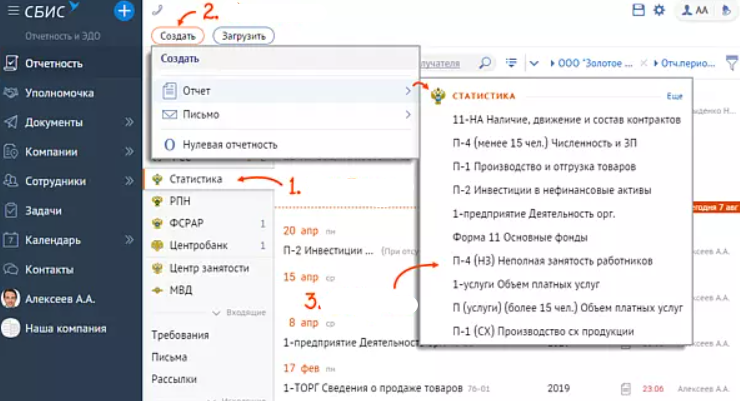The image size is (740, 401).
Task: Expand Документы submenu chevrons
Action: [x=129, y=123]
